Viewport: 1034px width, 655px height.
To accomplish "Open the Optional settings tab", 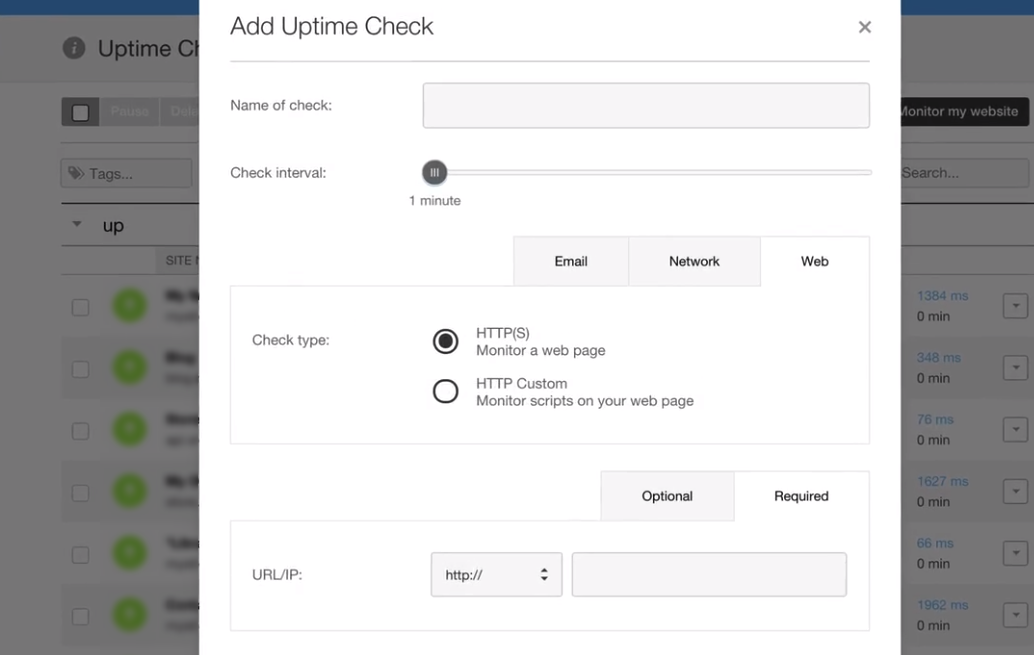I will click(x=667, y=496).
